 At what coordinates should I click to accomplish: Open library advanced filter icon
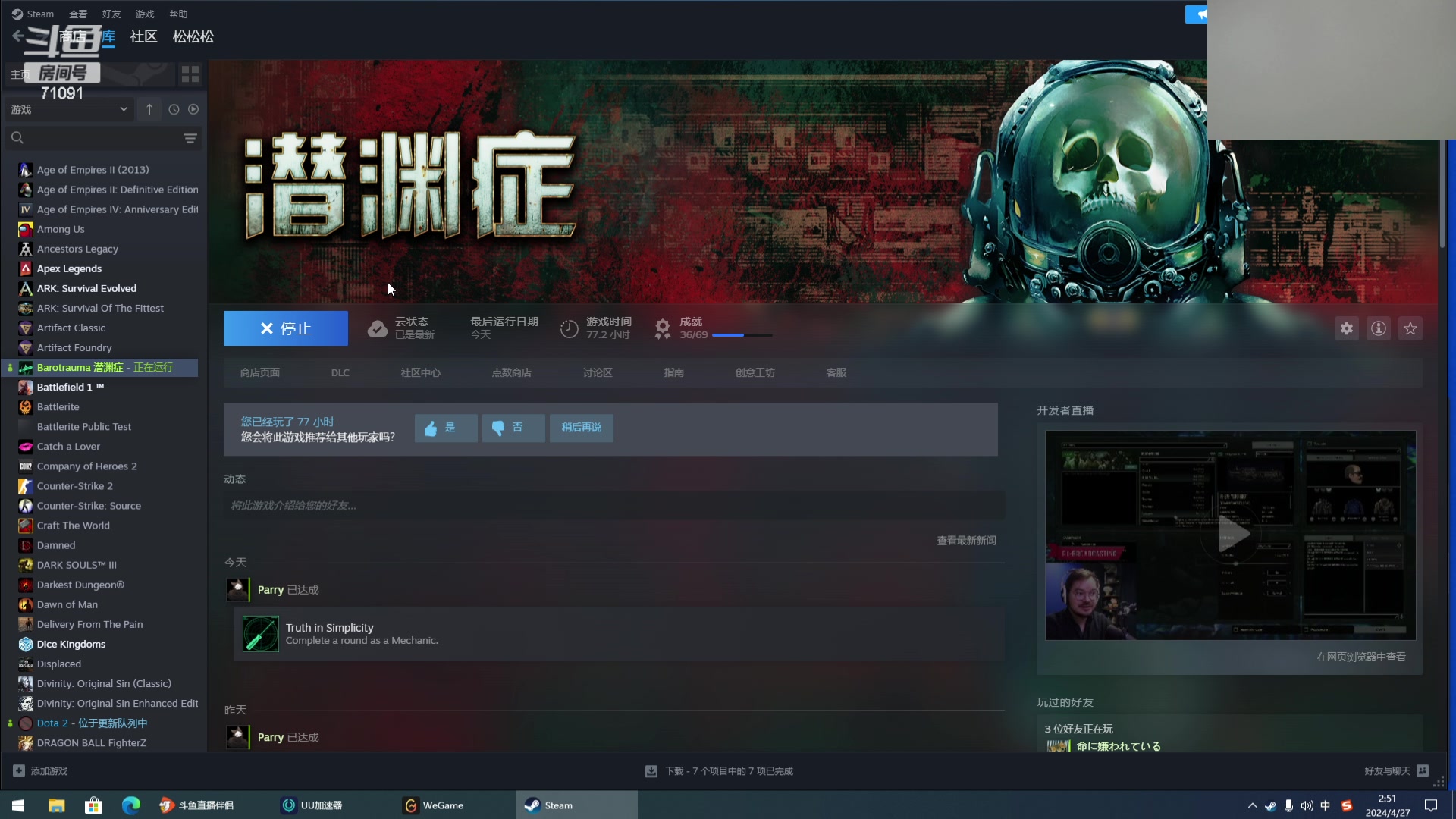pos(190,138)
